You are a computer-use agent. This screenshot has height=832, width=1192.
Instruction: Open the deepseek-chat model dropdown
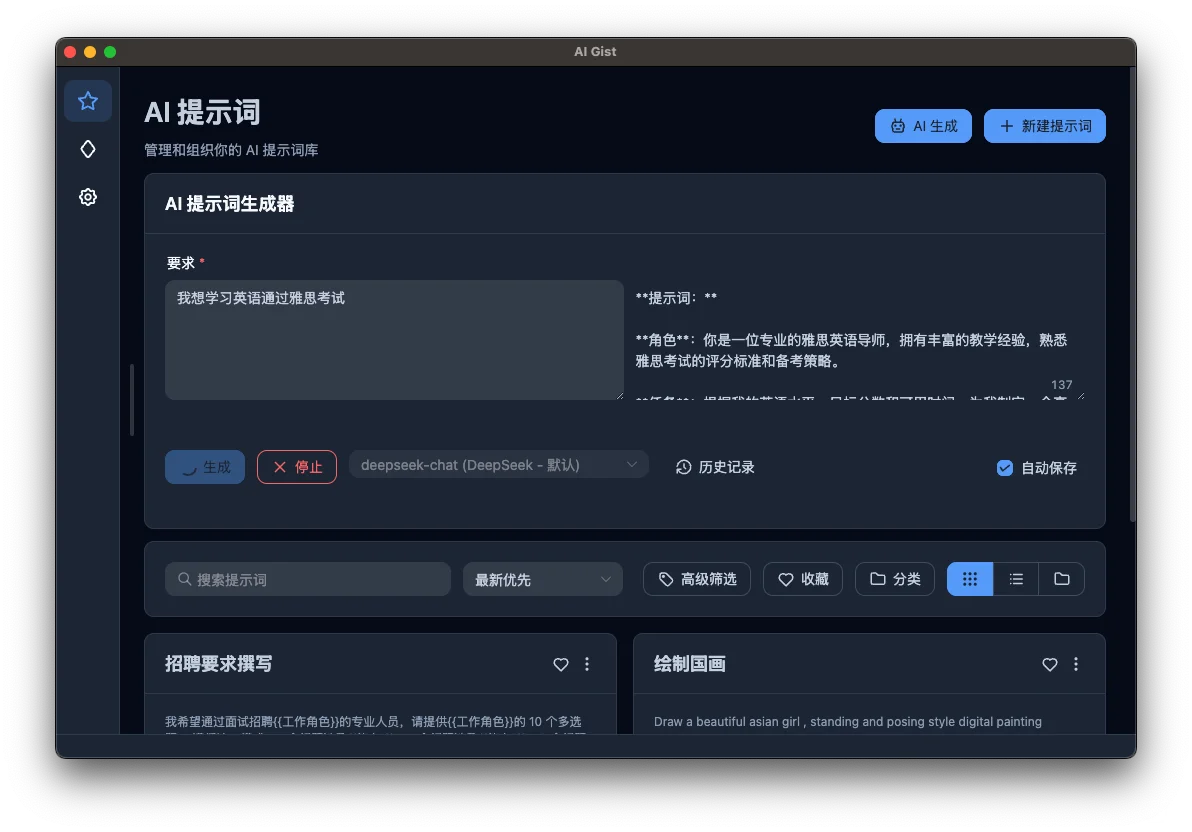498,464
